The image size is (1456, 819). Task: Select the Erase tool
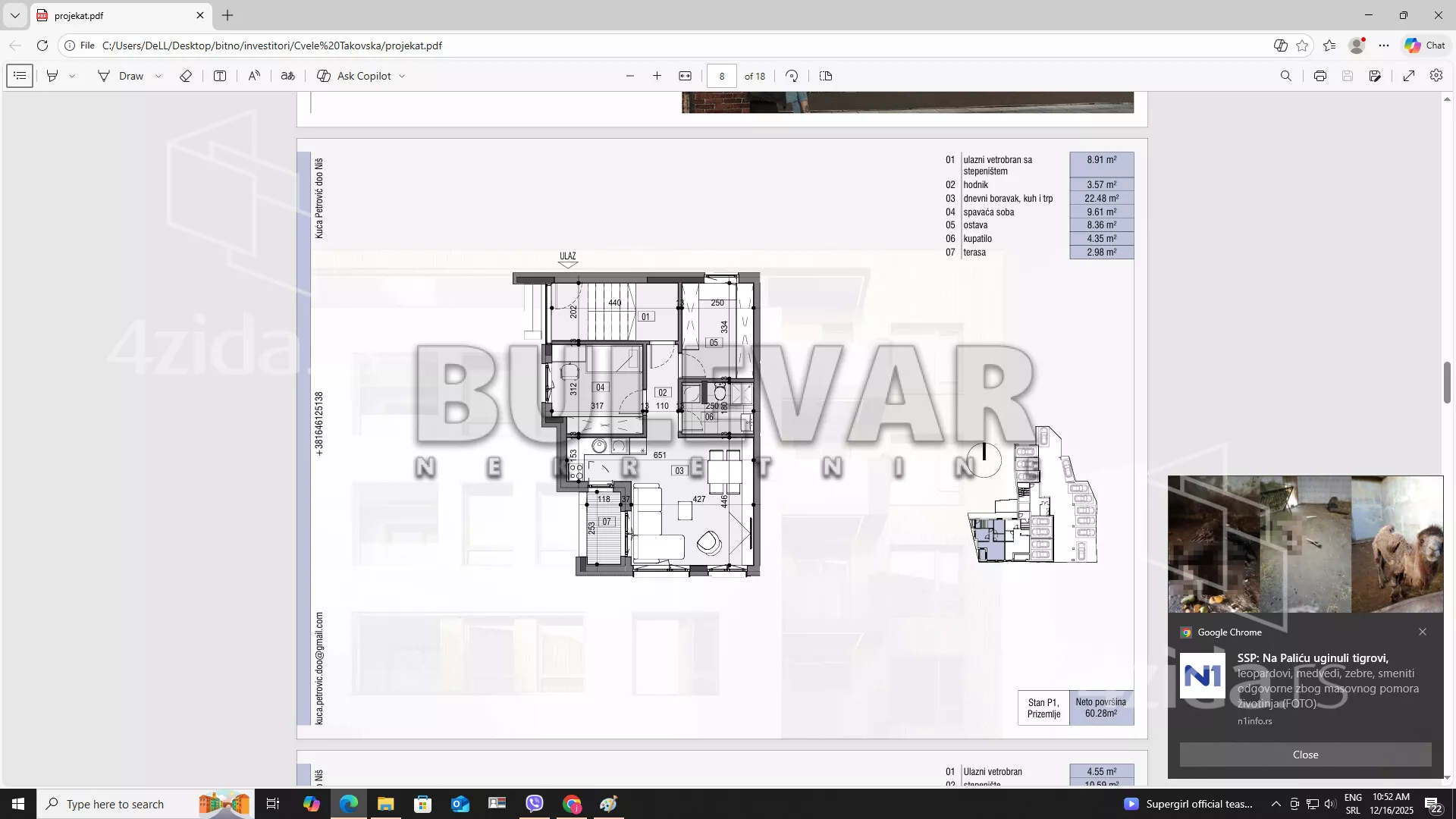pos(185,76)
